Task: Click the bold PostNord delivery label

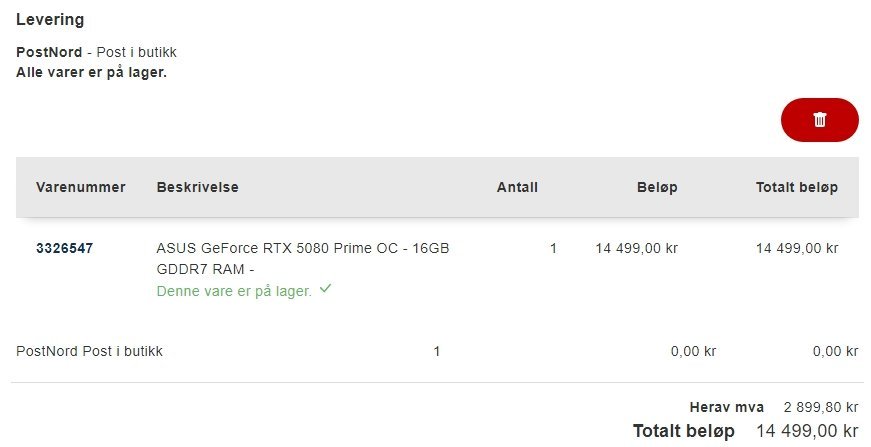Action: pyautogui.click(x=49, y=52)
